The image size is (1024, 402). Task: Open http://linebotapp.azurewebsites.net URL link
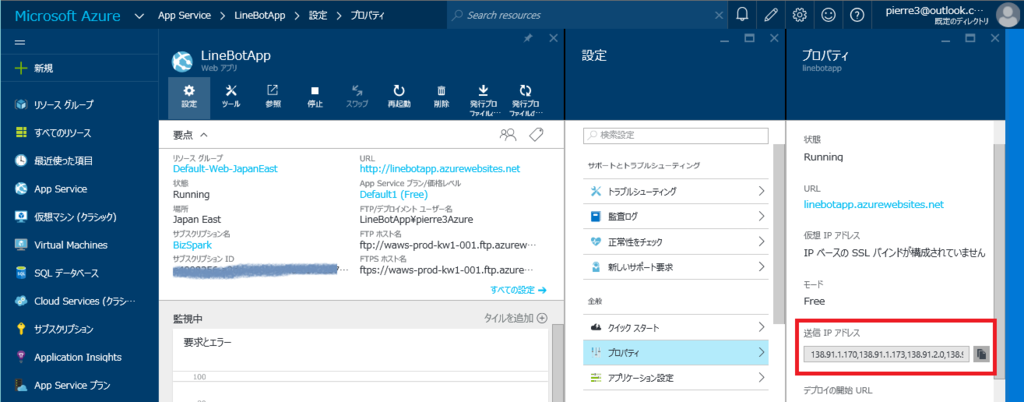tap(440, 168)
